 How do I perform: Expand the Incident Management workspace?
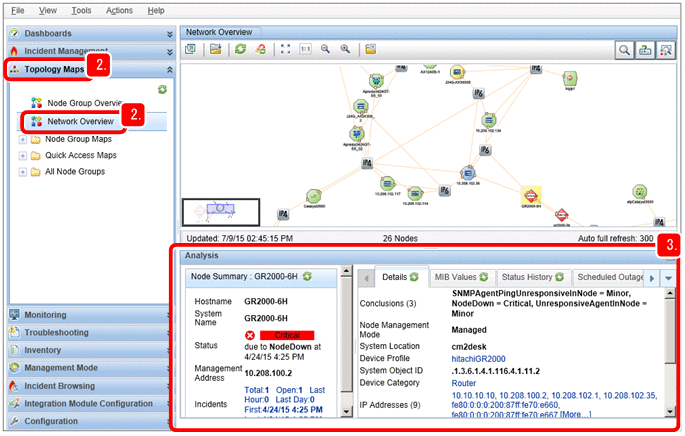coord(170,52)
